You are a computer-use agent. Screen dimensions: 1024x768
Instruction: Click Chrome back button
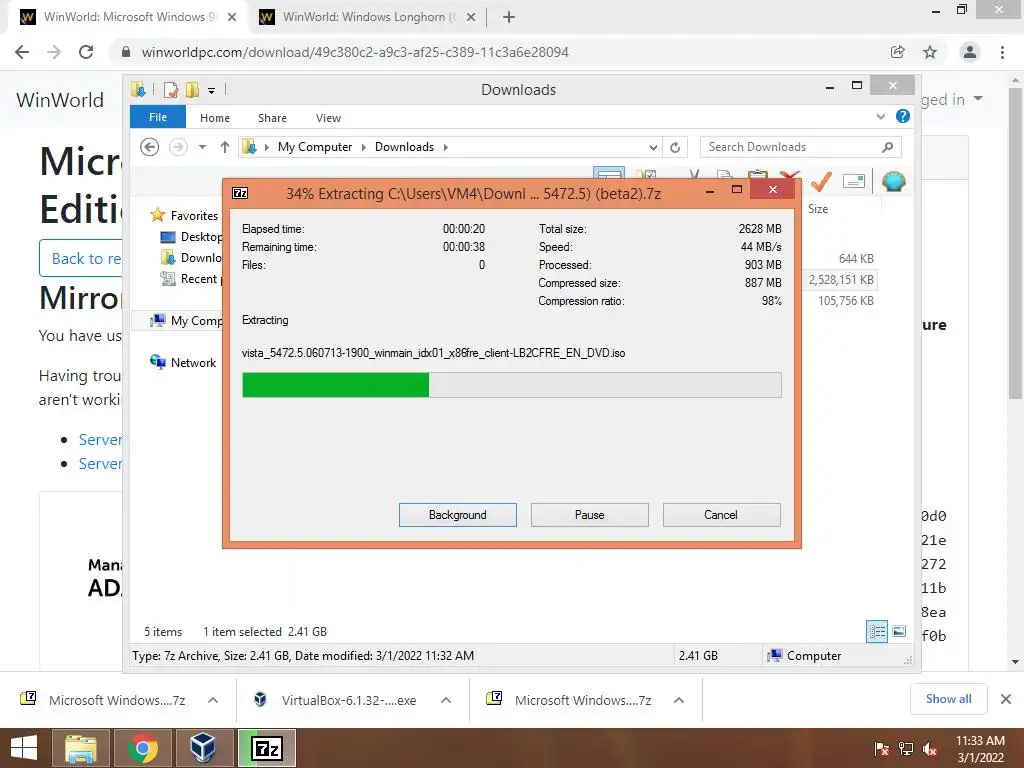tap(22, 52)
